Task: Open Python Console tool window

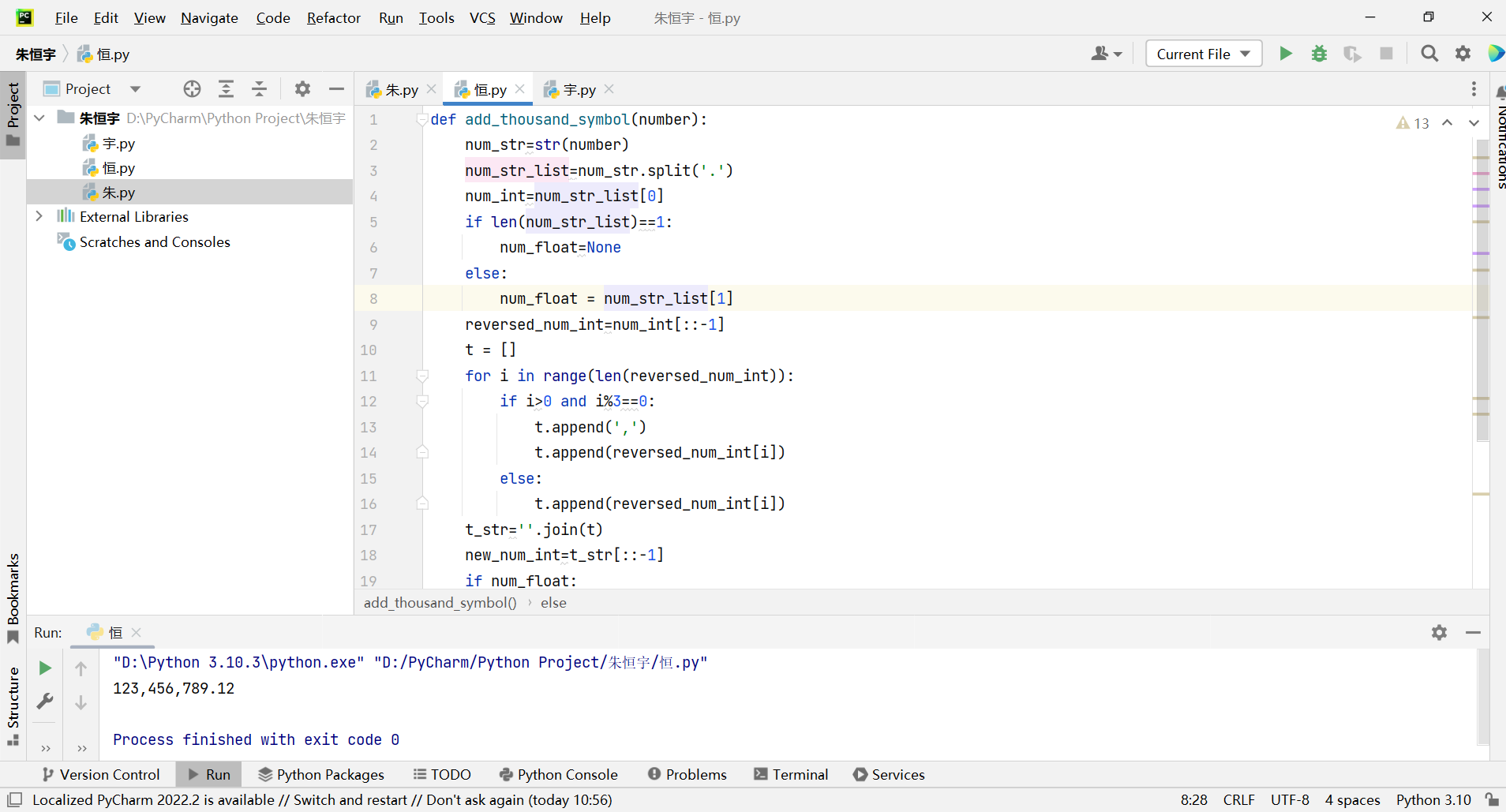Action: (x=559, y=774)
